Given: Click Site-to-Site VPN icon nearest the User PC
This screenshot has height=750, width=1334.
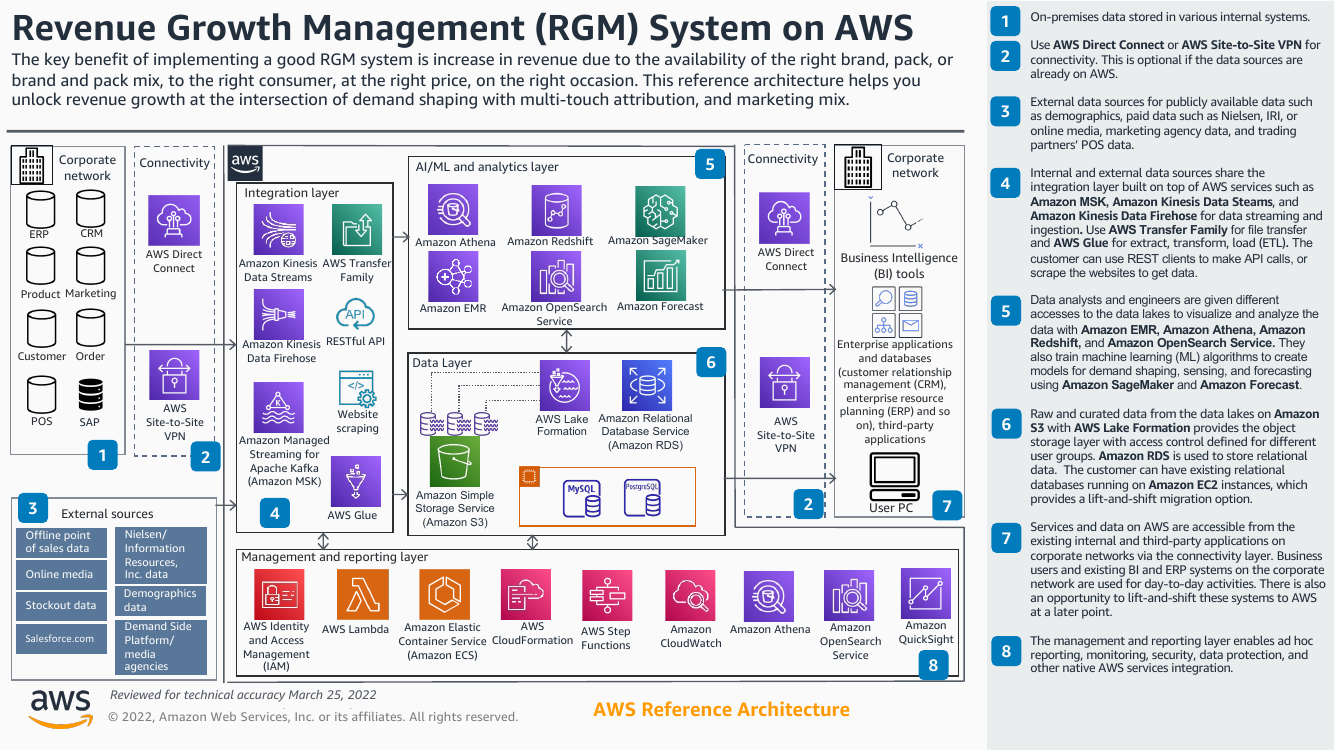Looking at the screenshot, I should [x=785, y=384].
